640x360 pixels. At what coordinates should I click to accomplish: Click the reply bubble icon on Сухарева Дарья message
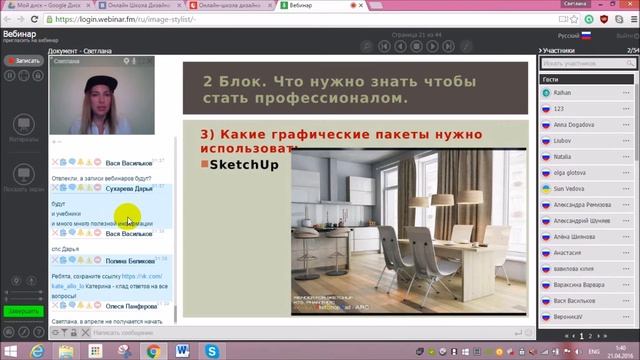72,187
